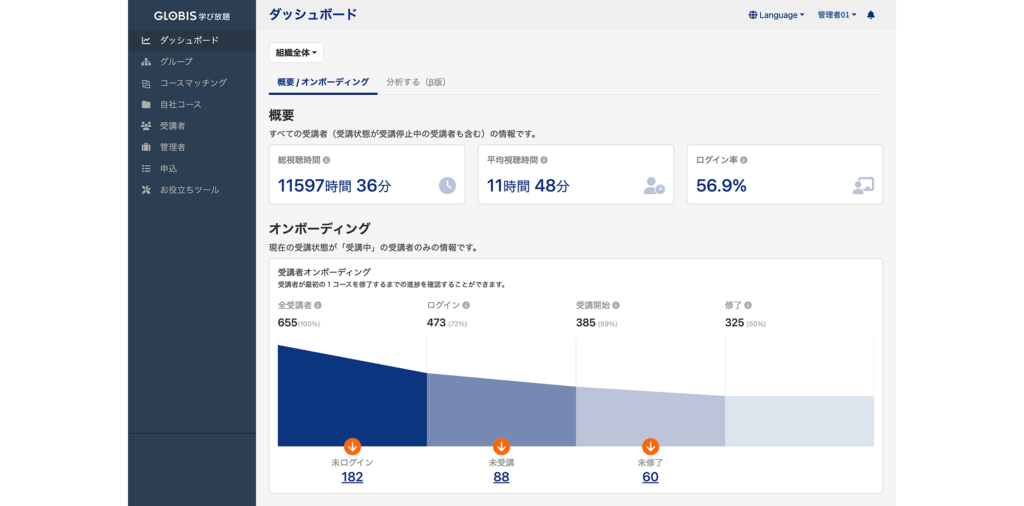Click info icon beside 平均視聴時間

tap(544, 160)
